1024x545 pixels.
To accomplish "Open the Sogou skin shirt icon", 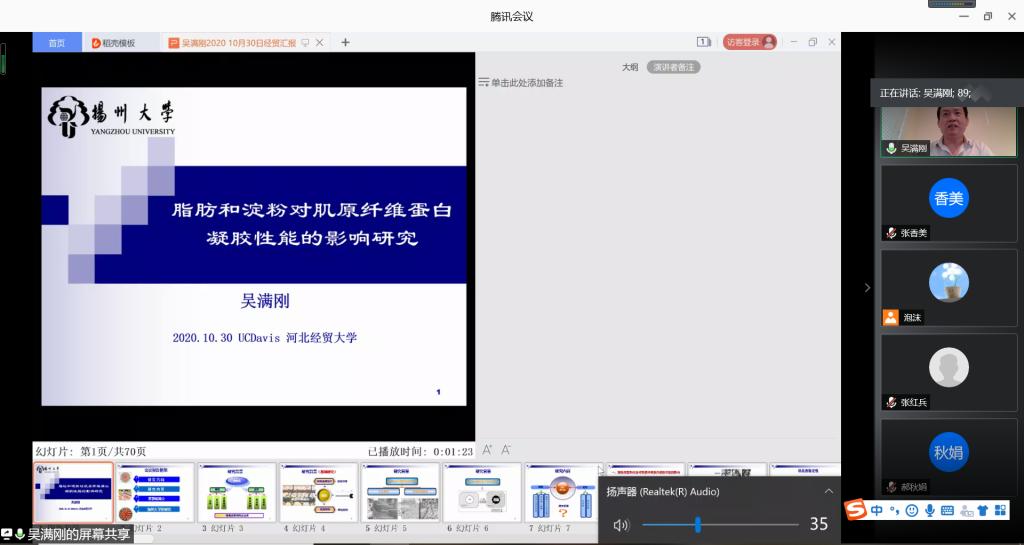I will tap(982, 511).
